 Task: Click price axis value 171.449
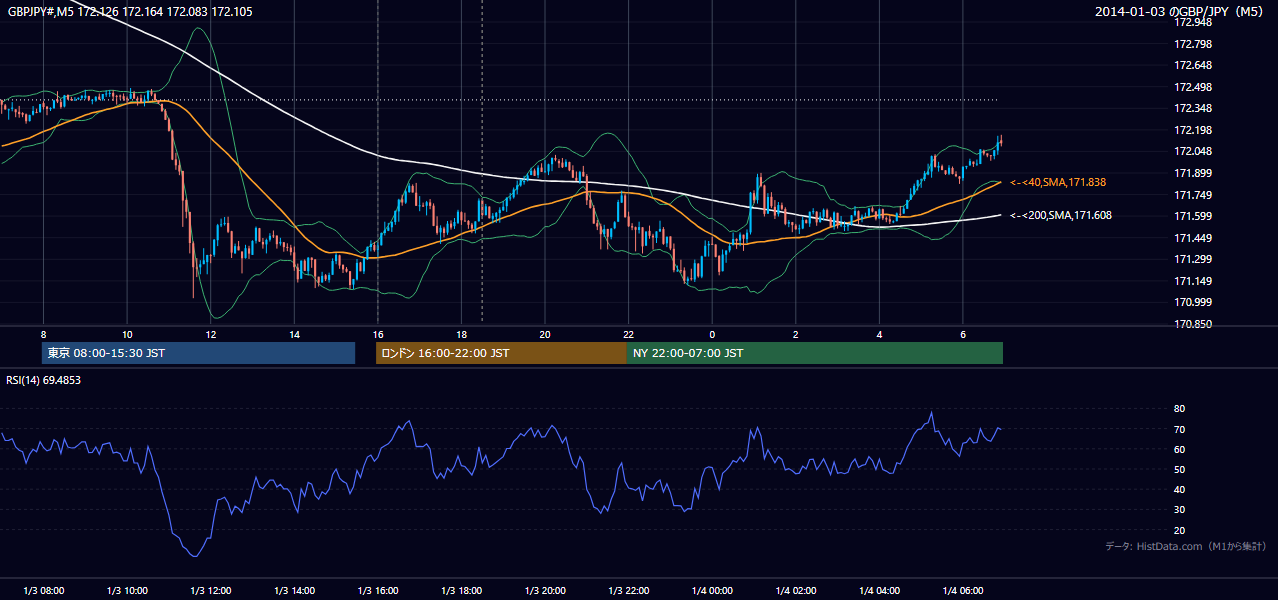coord(1194,238)
